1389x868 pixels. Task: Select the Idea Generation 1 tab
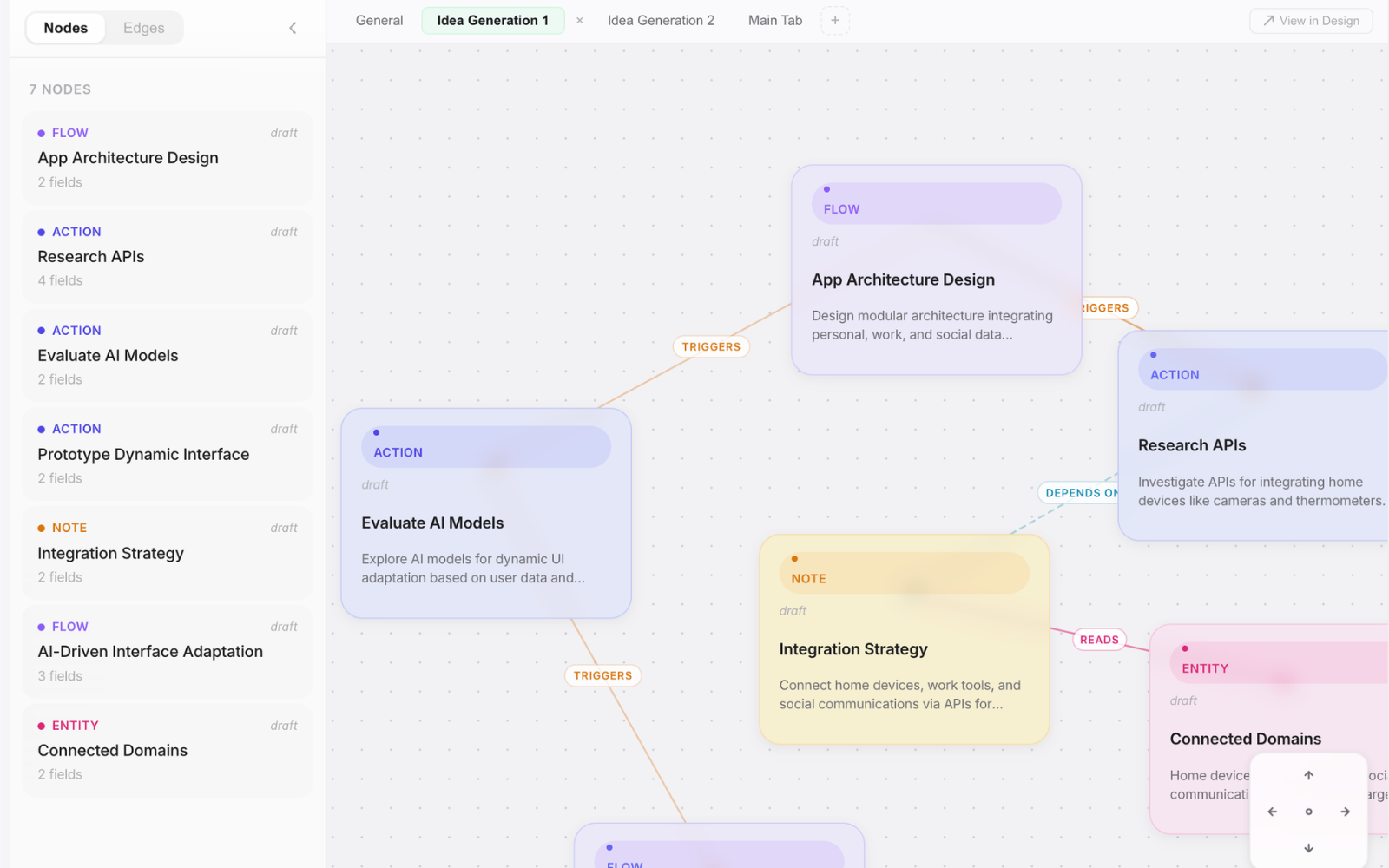[x=492, y=21]
